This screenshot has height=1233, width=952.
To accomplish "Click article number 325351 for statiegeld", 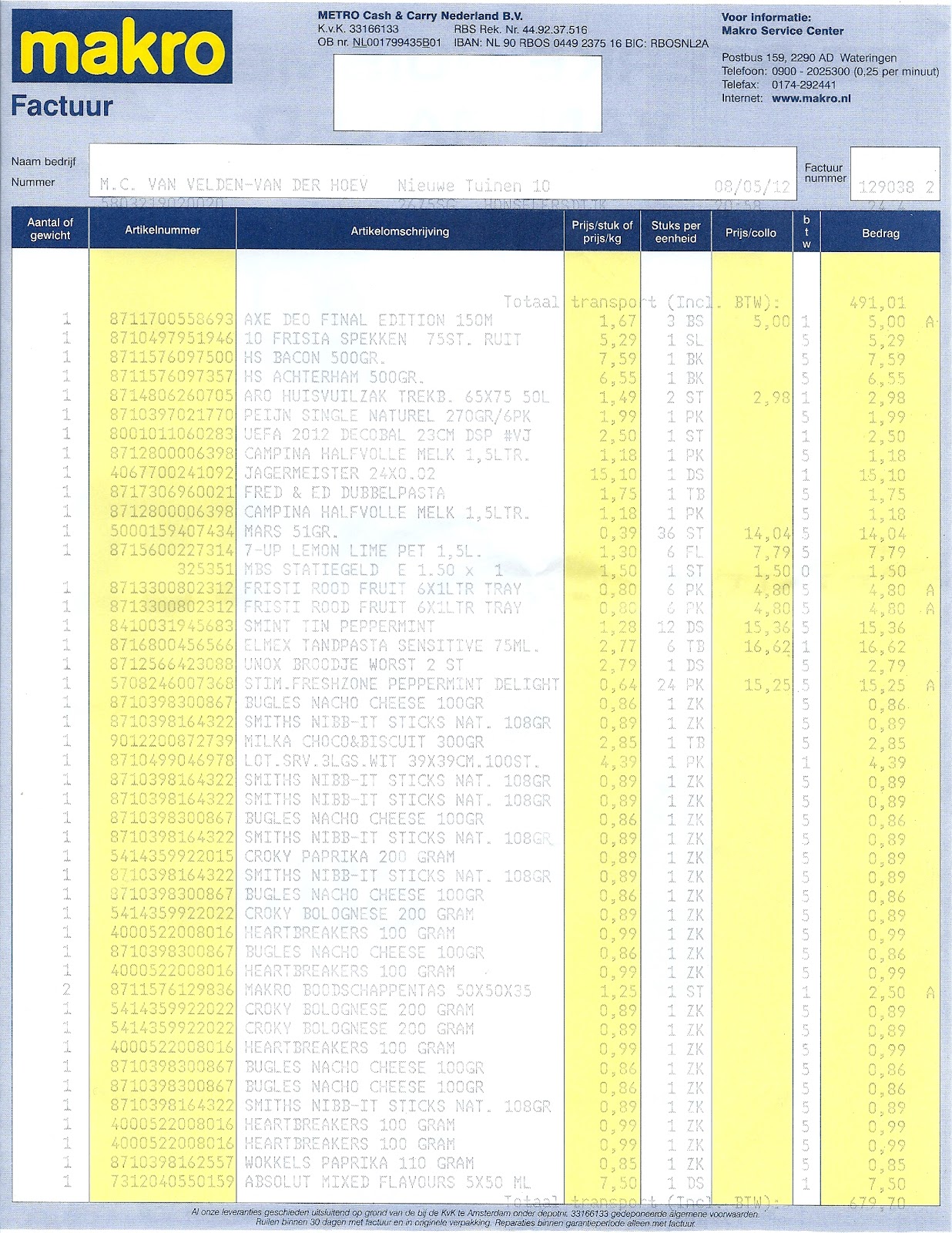I will pyautogui.click(x=205, y=570).
